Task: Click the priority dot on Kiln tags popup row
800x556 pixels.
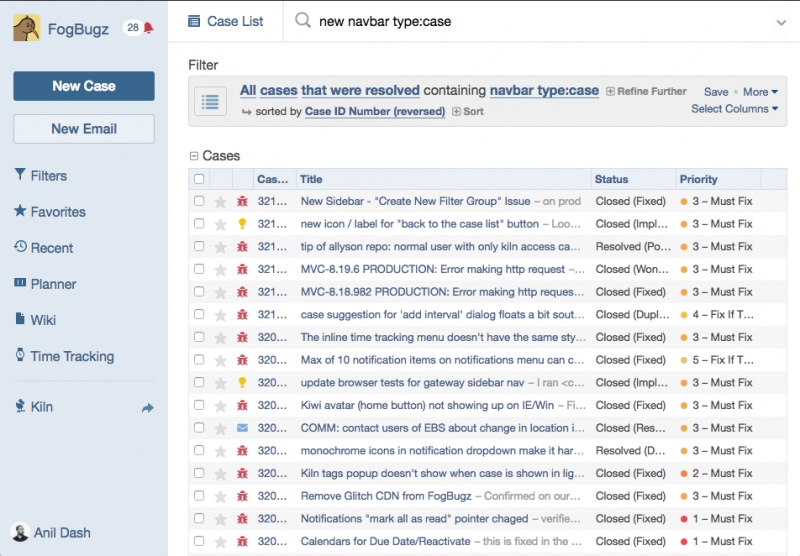Action: click(x=684, y=473)
